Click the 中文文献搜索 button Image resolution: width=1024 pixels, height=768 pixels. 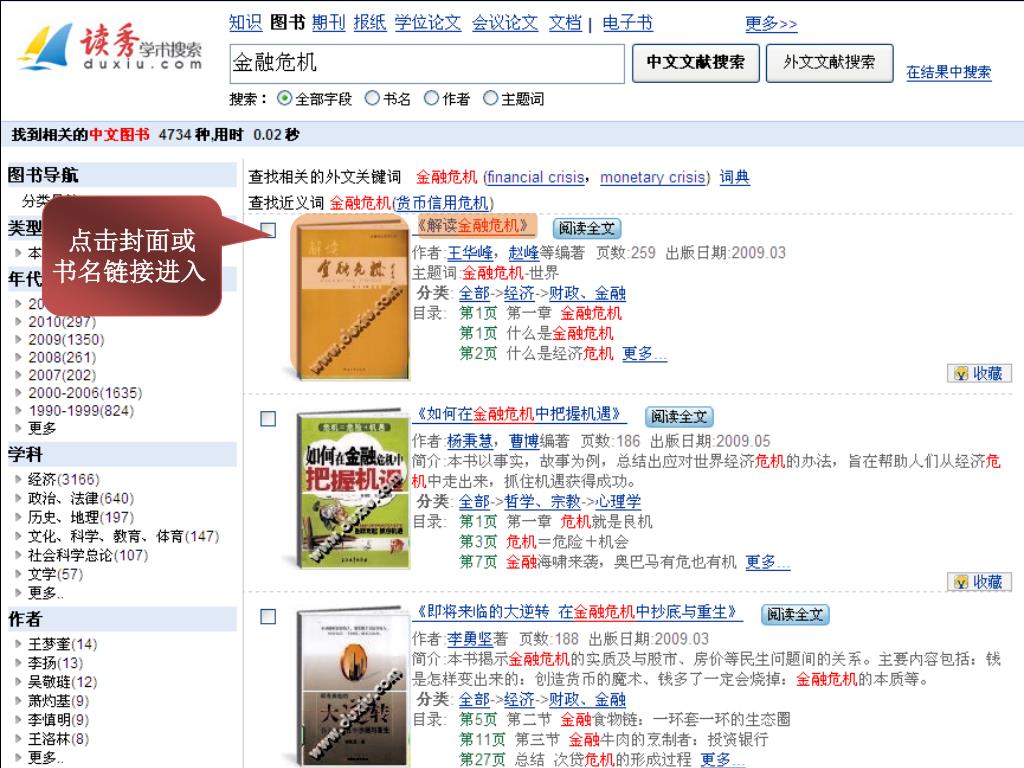click(x=696, y=63)
